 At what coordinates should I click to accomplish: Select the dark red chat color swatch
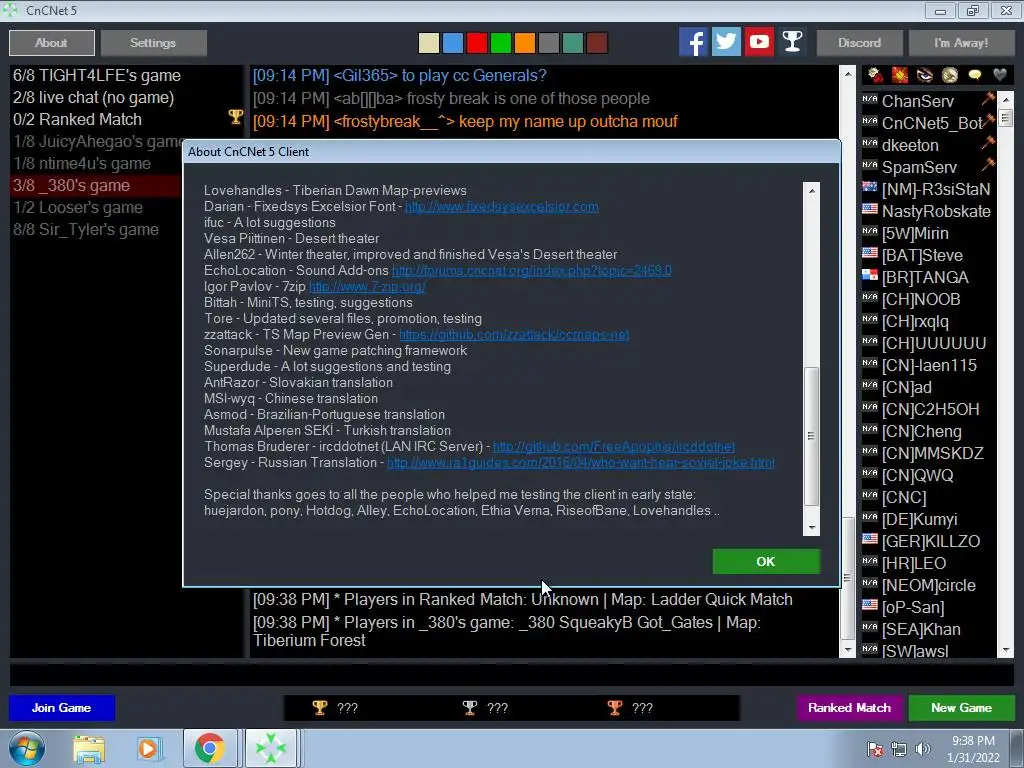(x=597, y=43)
